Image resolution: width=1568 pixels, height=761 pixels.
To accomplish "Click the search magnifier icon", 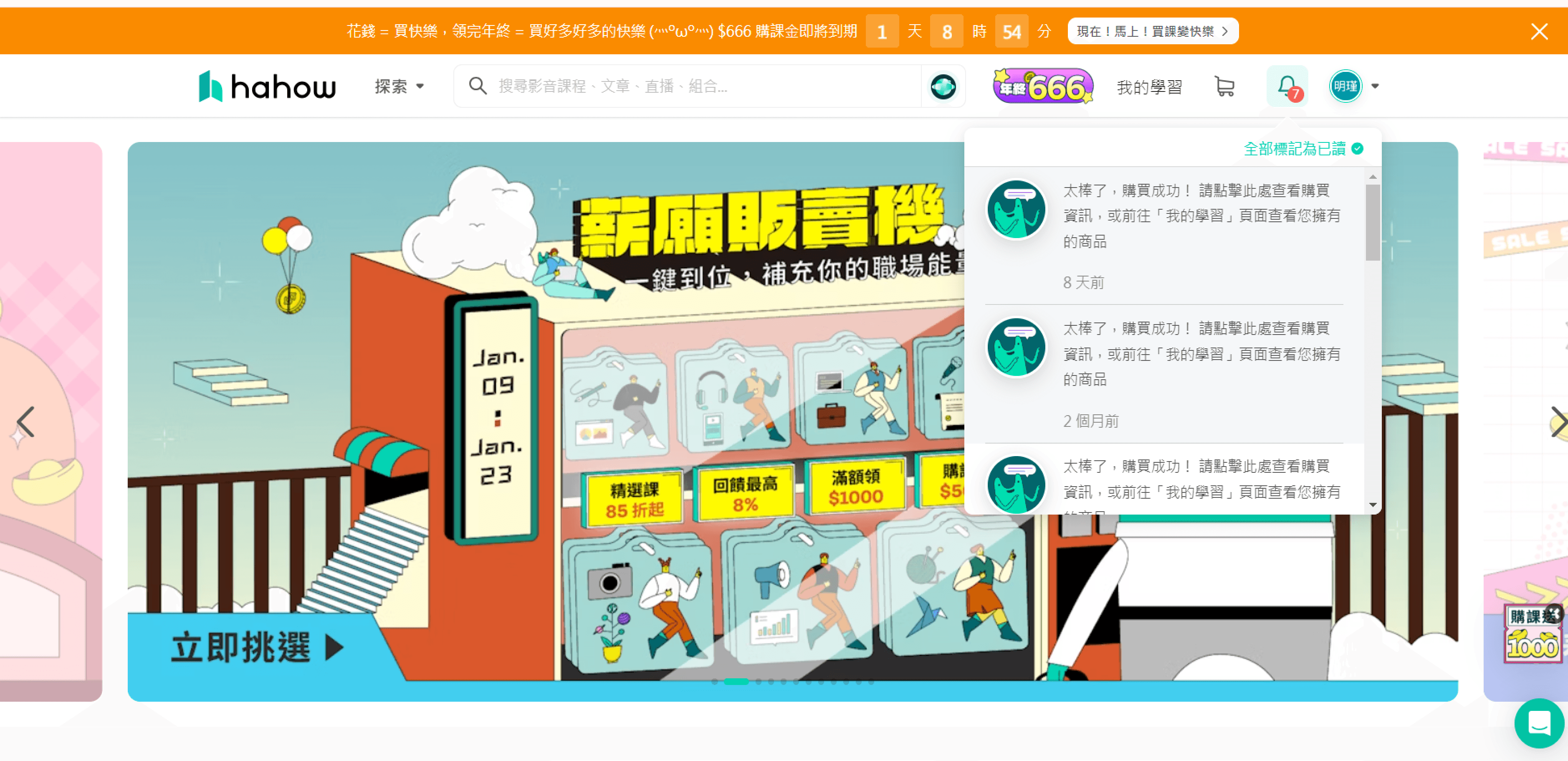I will (x=477, y=86).
